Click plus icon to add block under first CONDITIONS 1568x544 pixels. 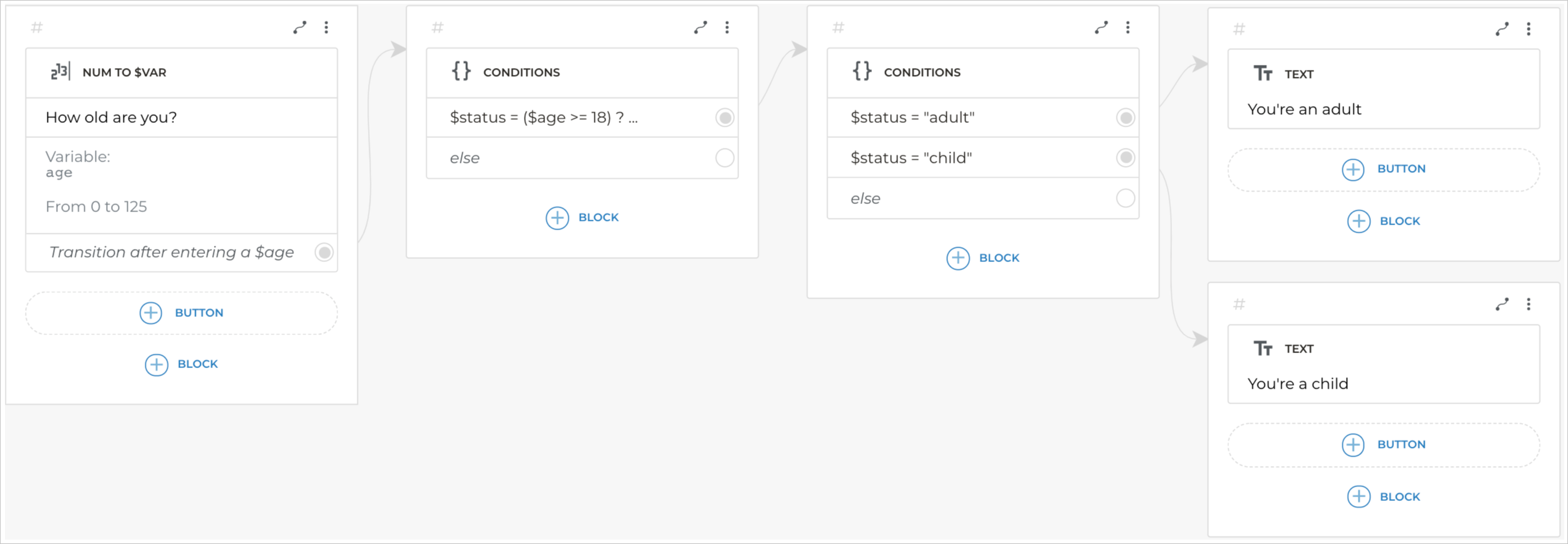[557, 218]
